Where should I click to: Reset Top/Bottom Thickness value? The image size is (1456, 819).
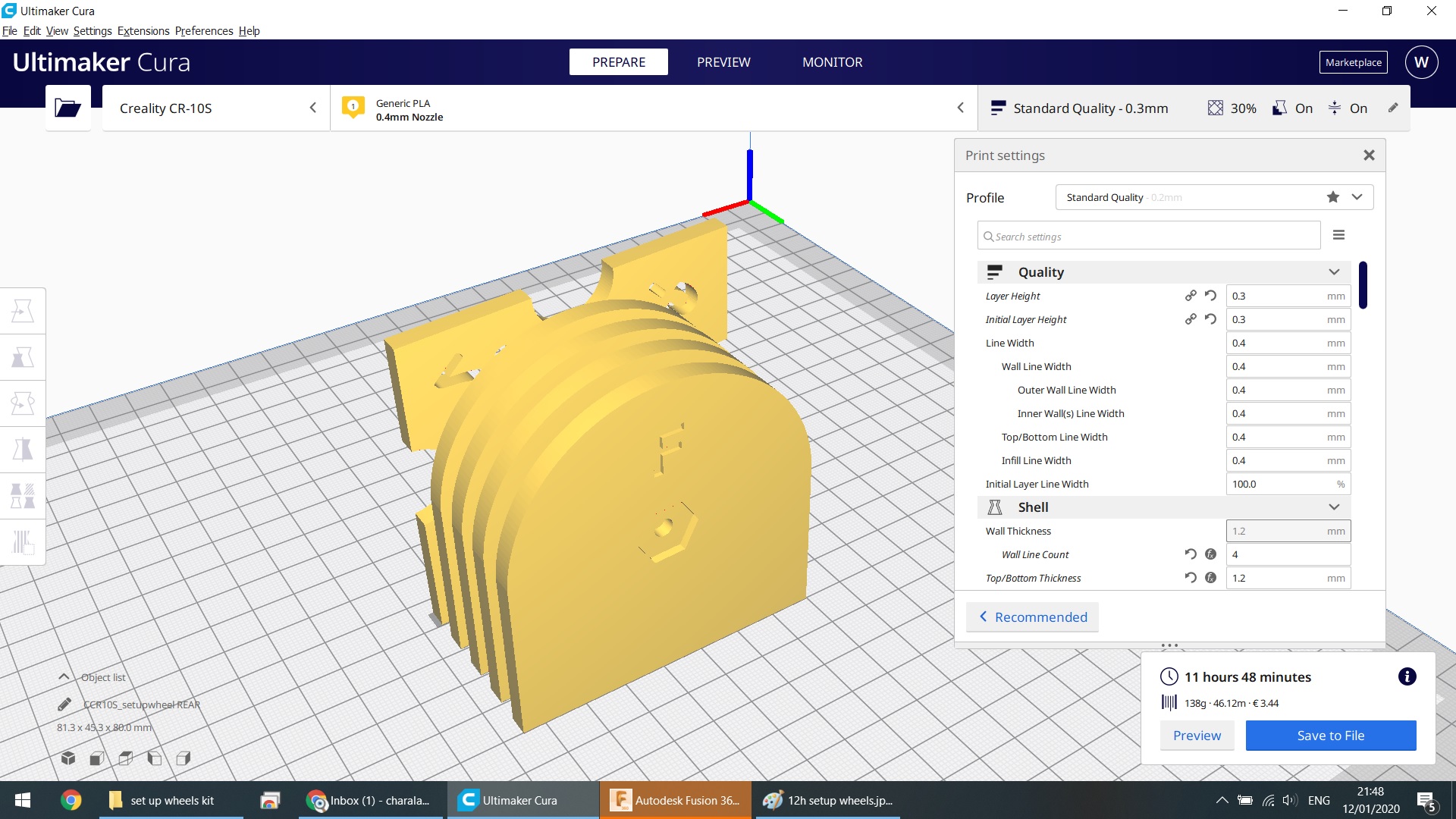coord(1191,578)
